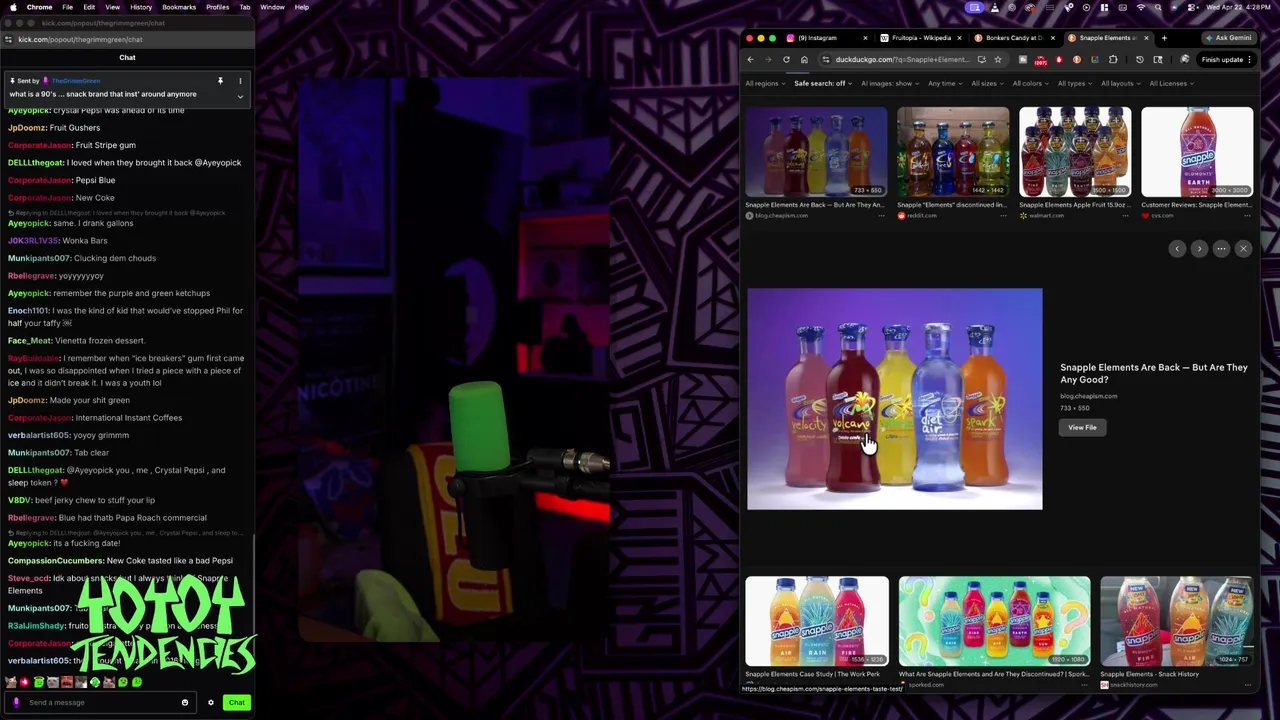1280x720 pixels.
Task: Open DuckDuckGo extension icon in toolbar
Action: [1077, 60]
